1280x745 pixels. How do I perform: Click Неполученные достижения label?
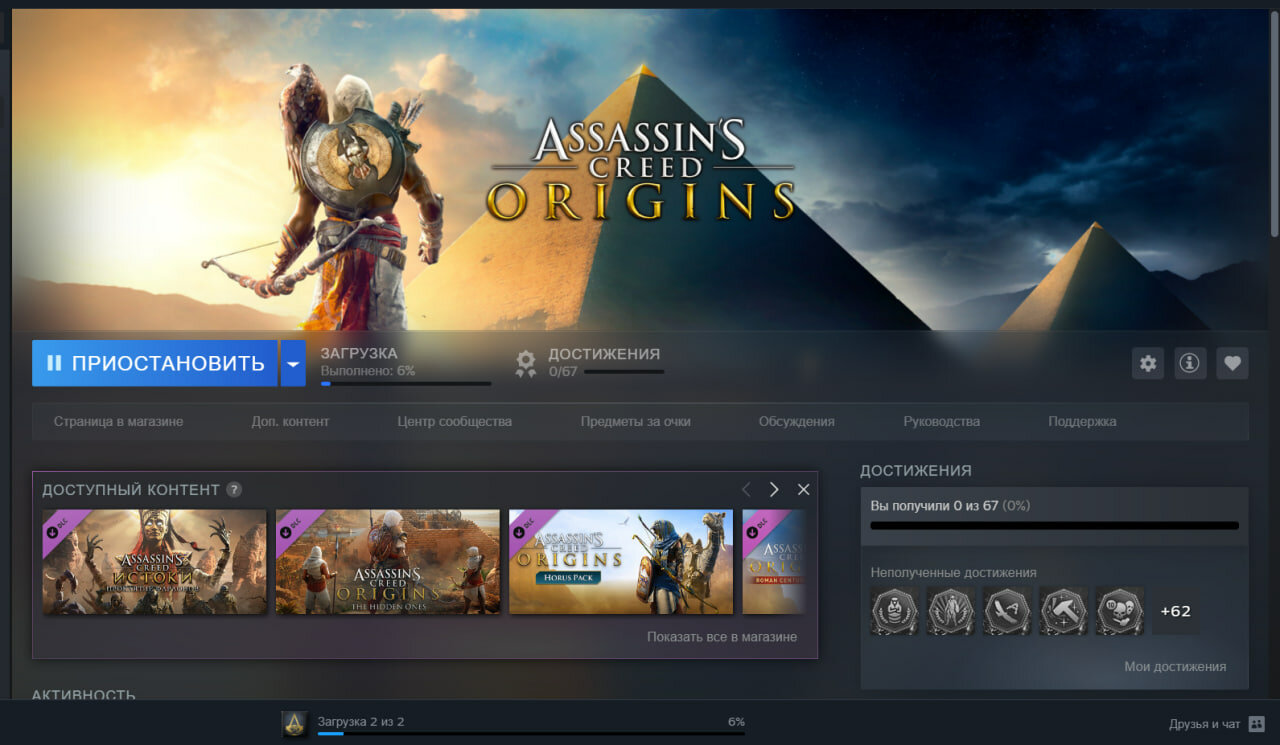pyautogui.click(x=953, y=573)
